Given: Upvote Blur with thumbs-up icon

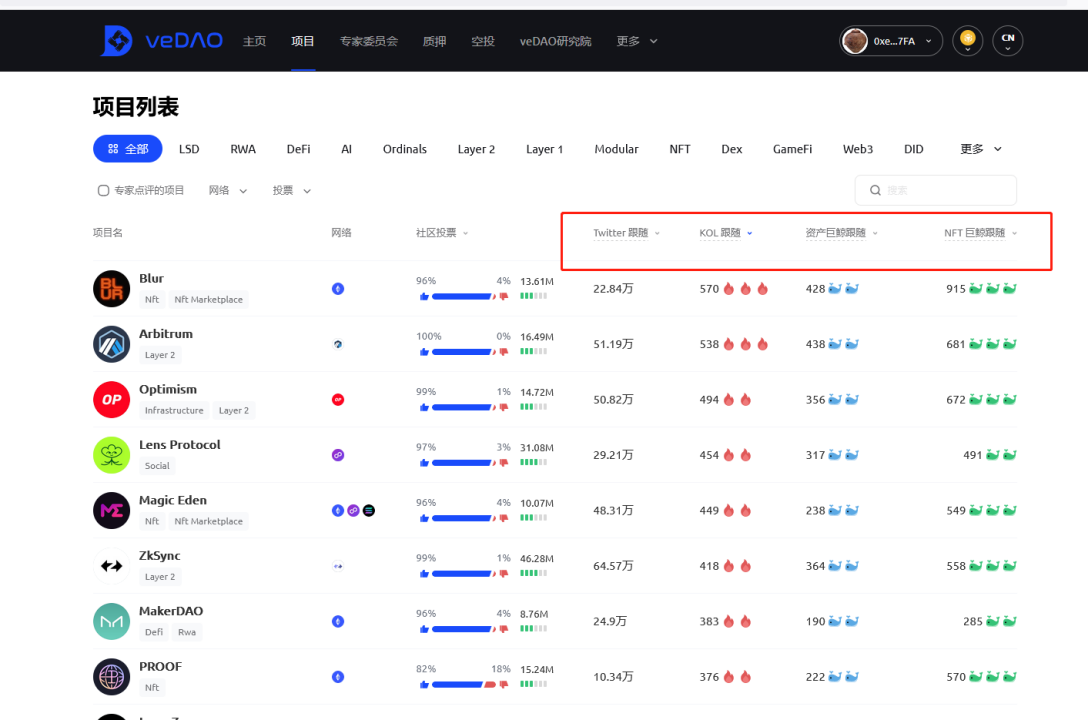Looking at the screenshot, I should tap(424, 296).
